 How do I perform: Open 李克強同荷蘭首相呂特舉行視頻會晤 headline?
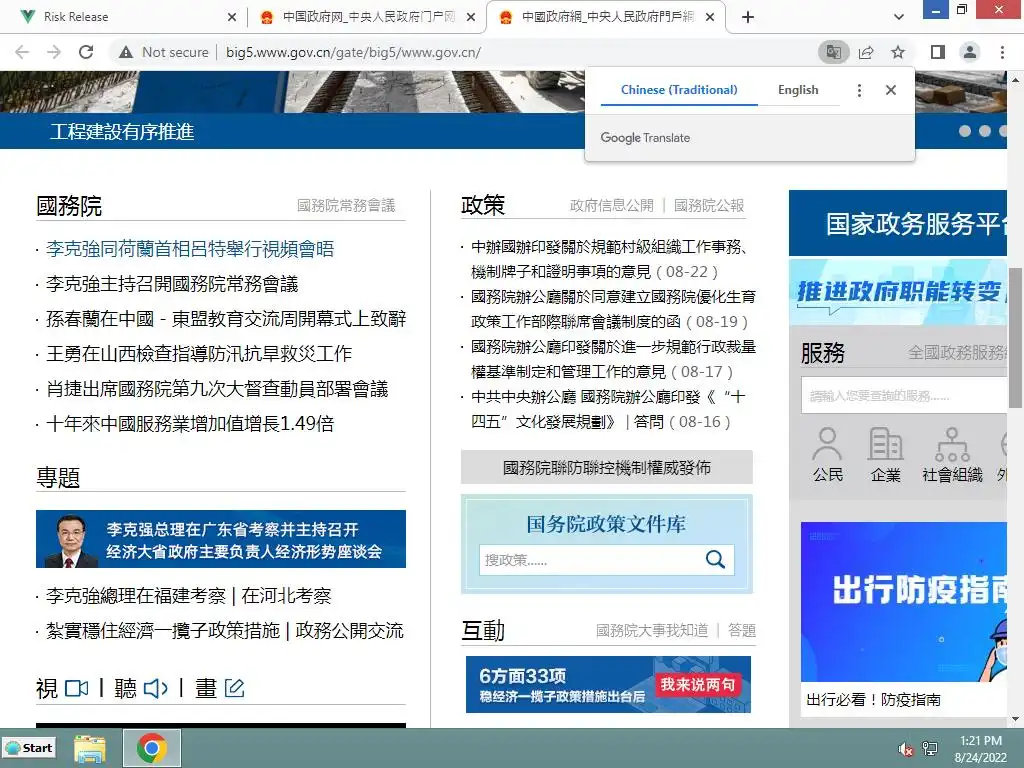point(190,249)
